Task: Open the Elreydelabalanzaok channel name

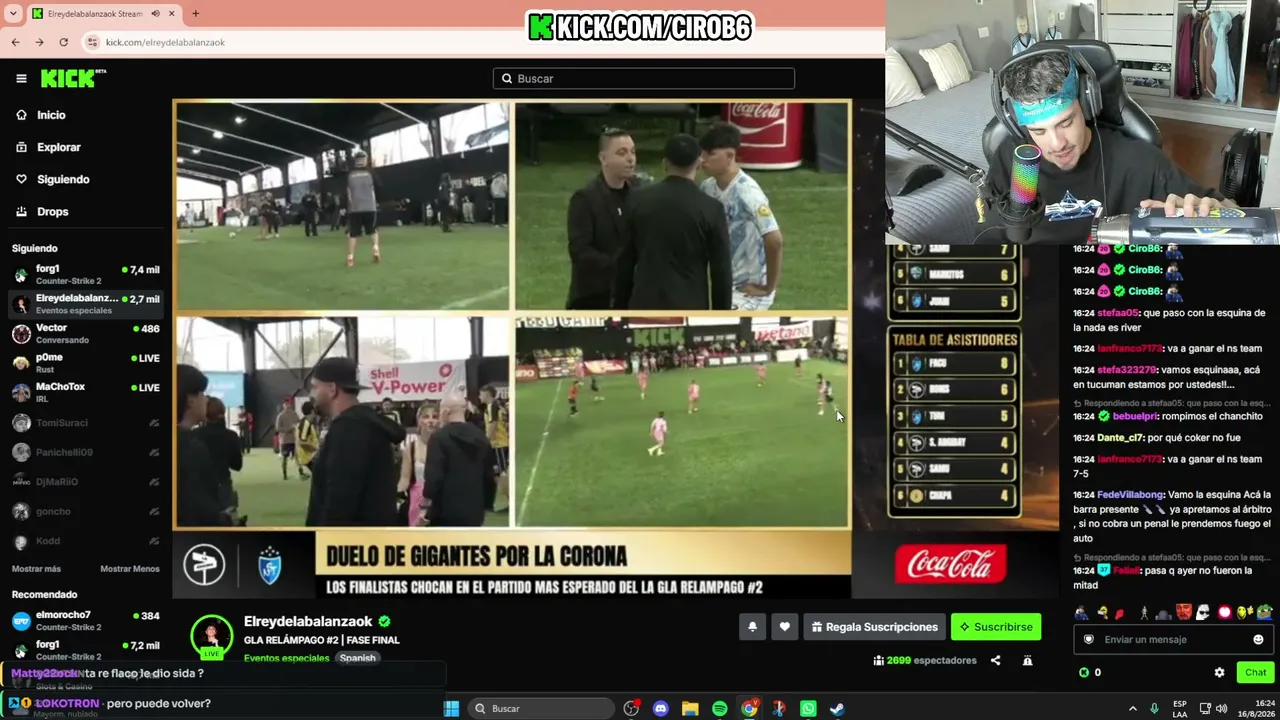Action: point(308,621)
